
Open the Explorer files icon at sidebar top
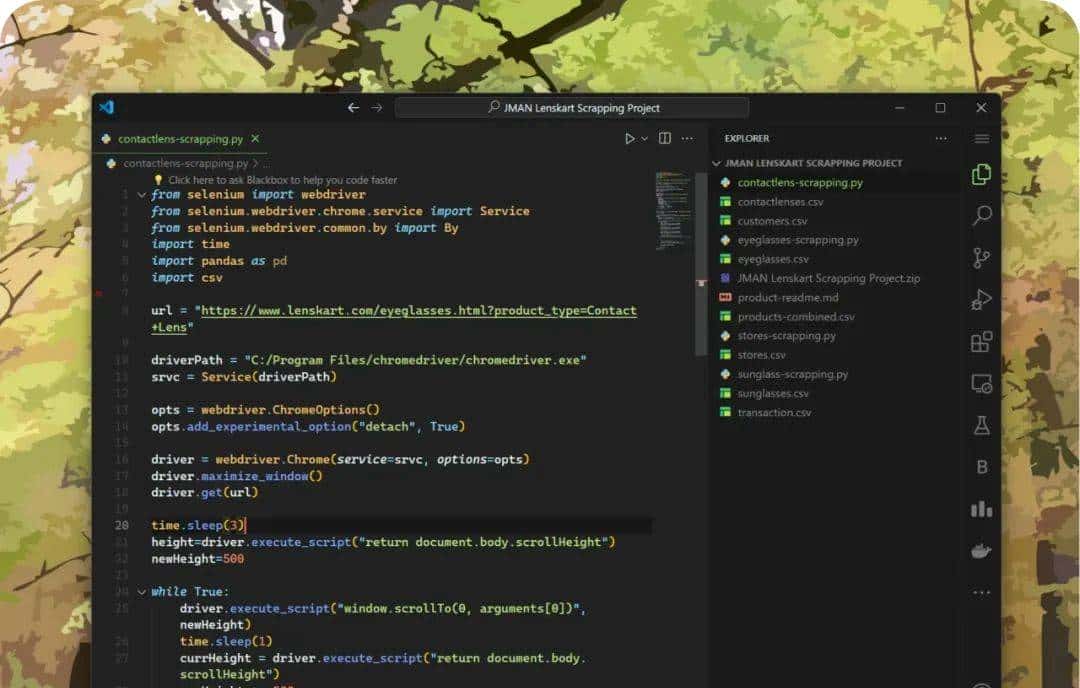point(981,173)
